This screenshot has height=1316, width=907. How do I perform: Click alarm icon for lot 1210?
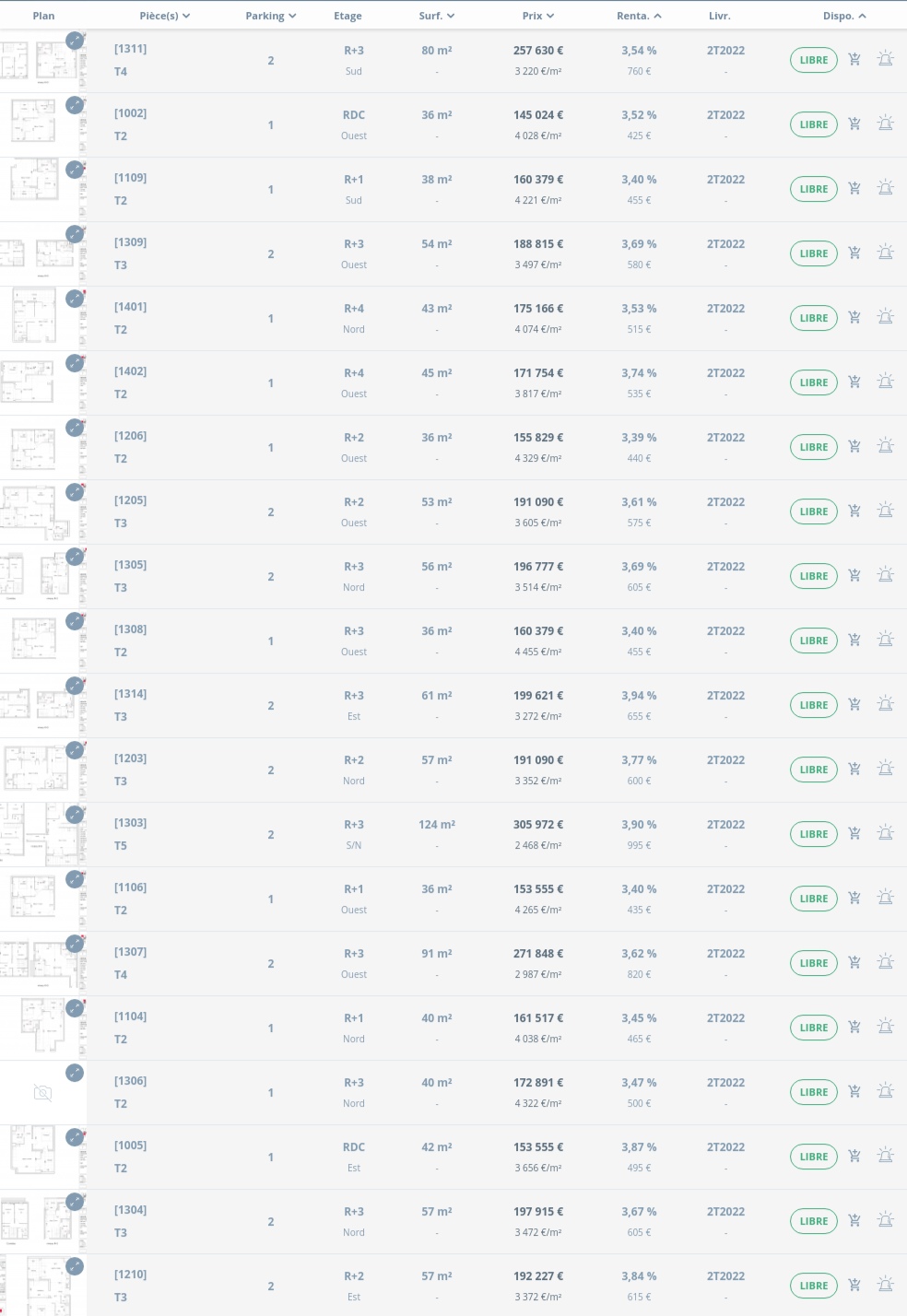[x=885, y=1286]
